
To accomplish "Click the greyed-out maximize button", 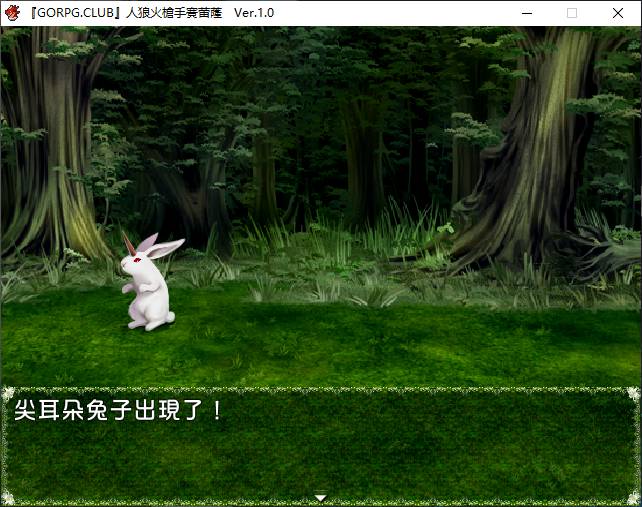I will [572, 12].
